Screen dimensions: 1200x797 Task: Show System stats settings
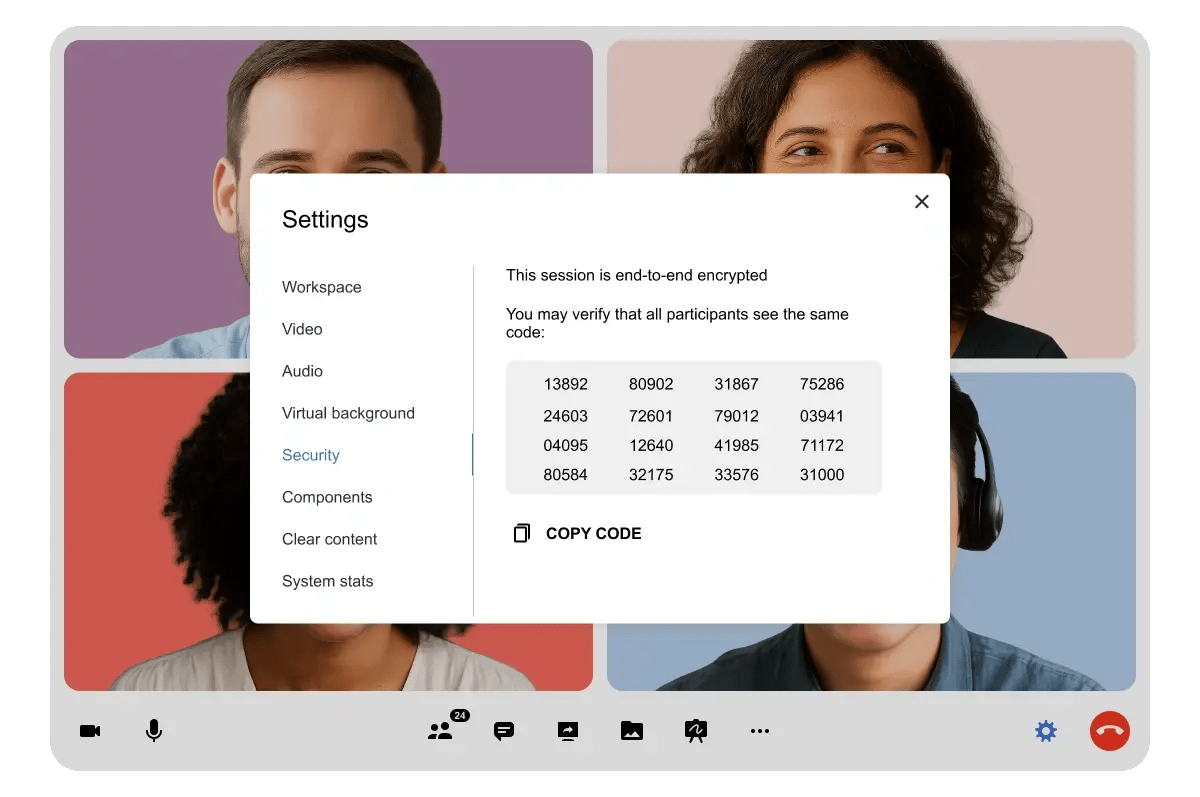click(x=328, y=581)
